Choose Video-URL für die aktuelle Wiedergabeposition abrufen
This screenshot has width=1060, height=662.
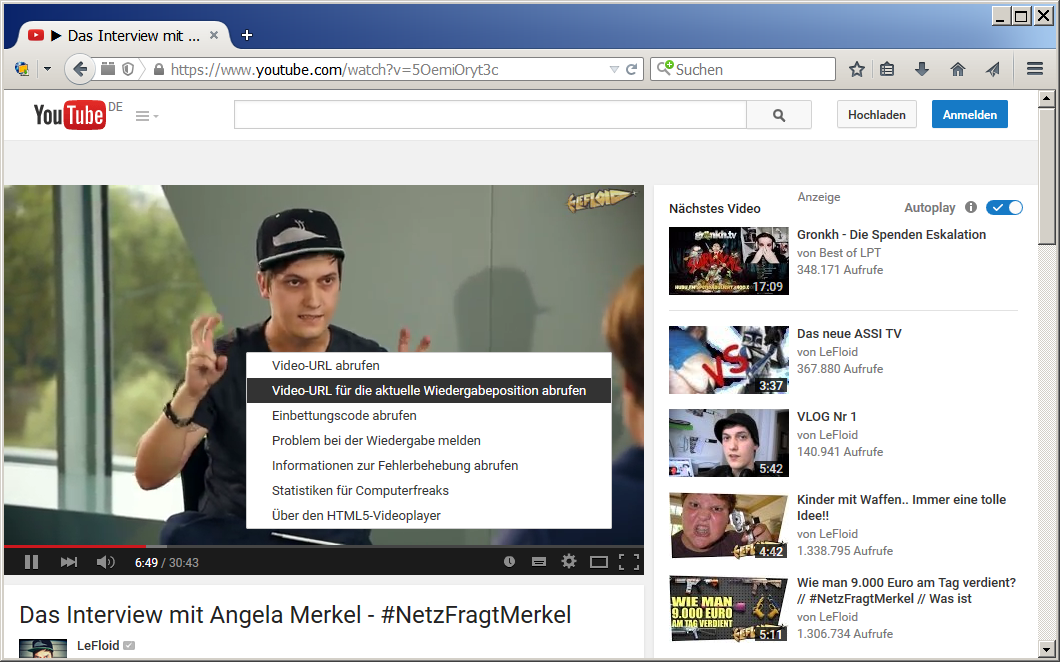pos(429,390)
